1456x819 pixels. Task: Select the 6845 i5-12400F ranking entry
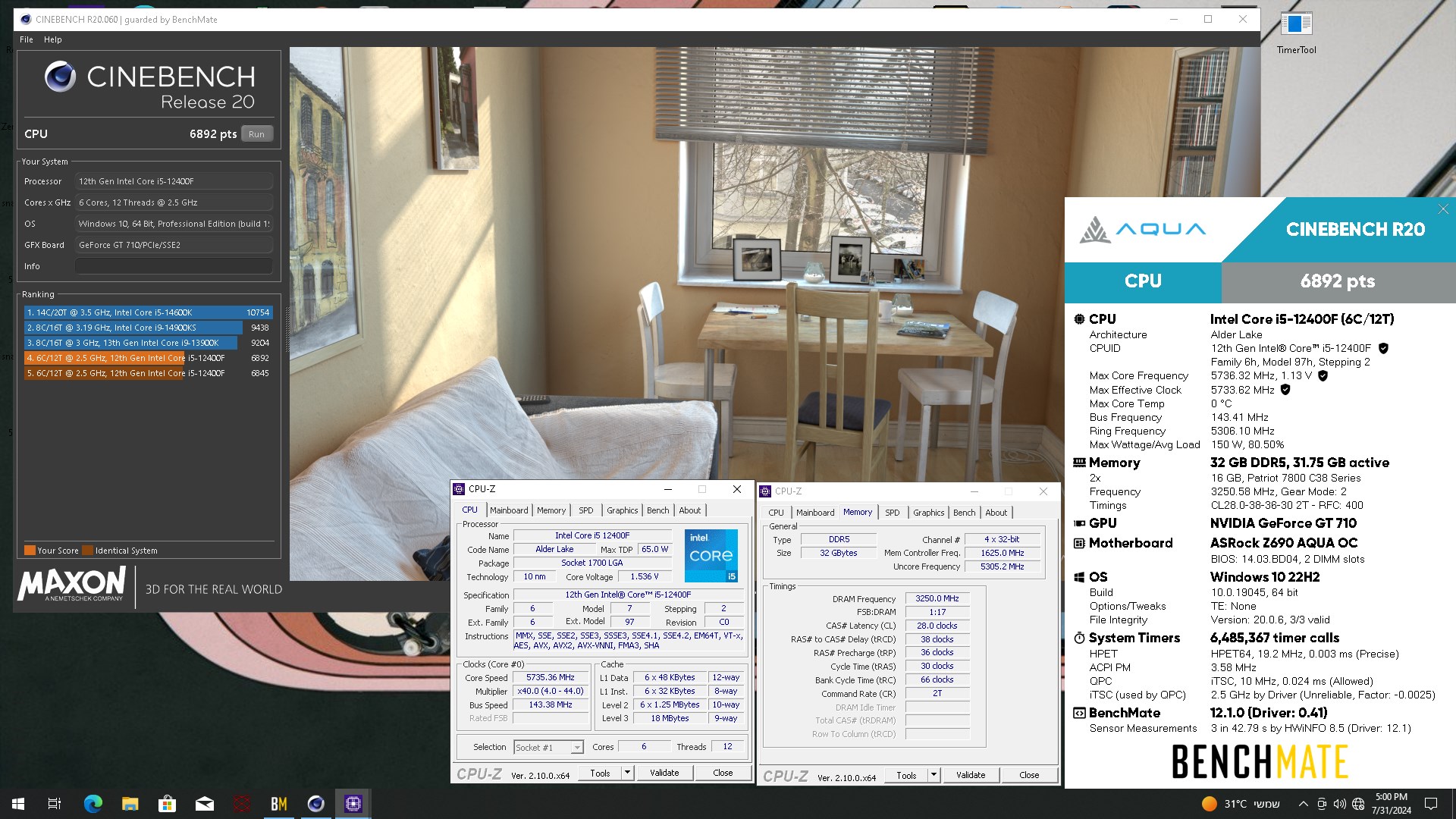click(148, 373)
